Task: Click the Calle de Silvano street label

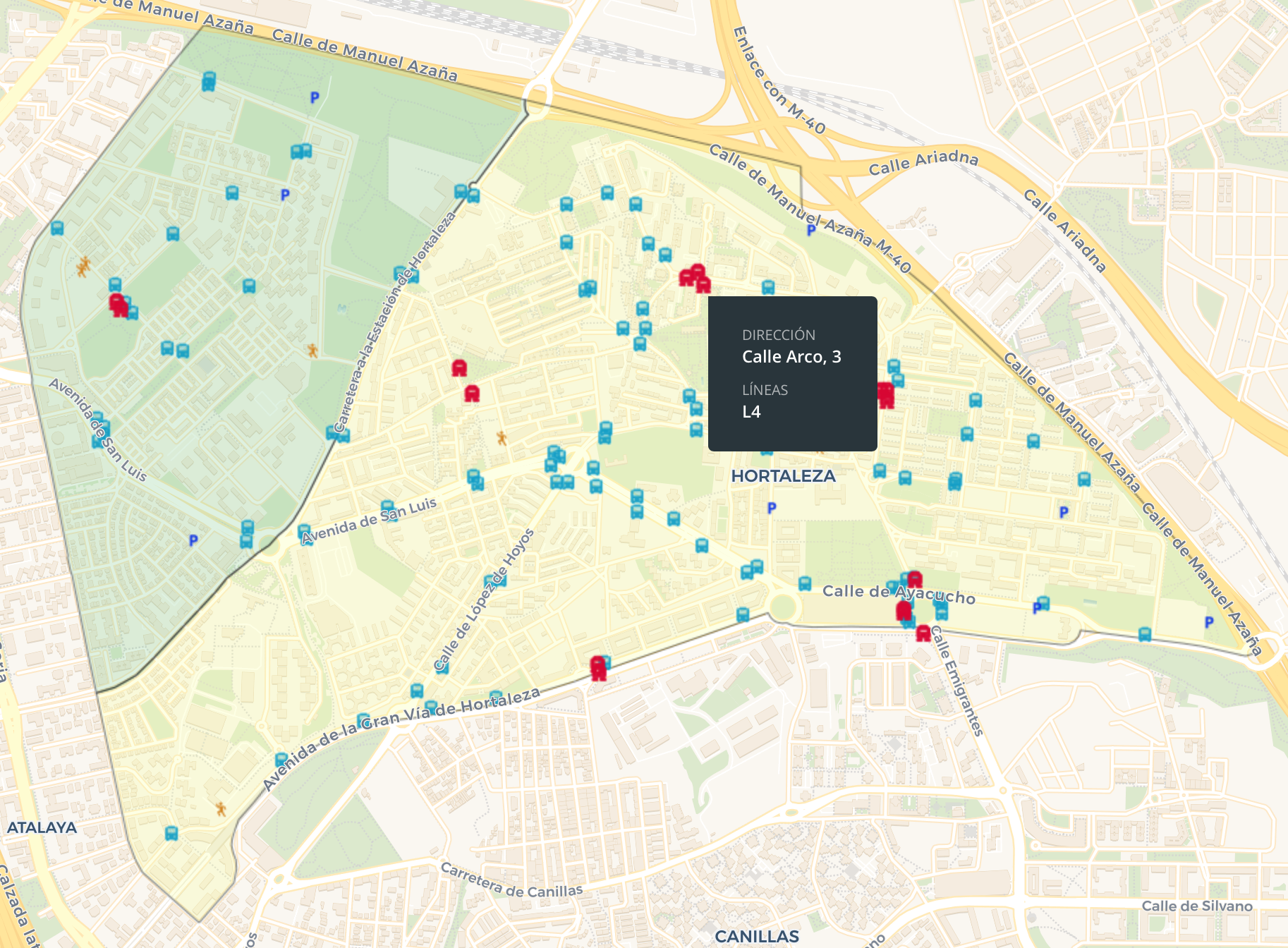Action: pyautogui.click(x=1197, y=906)
